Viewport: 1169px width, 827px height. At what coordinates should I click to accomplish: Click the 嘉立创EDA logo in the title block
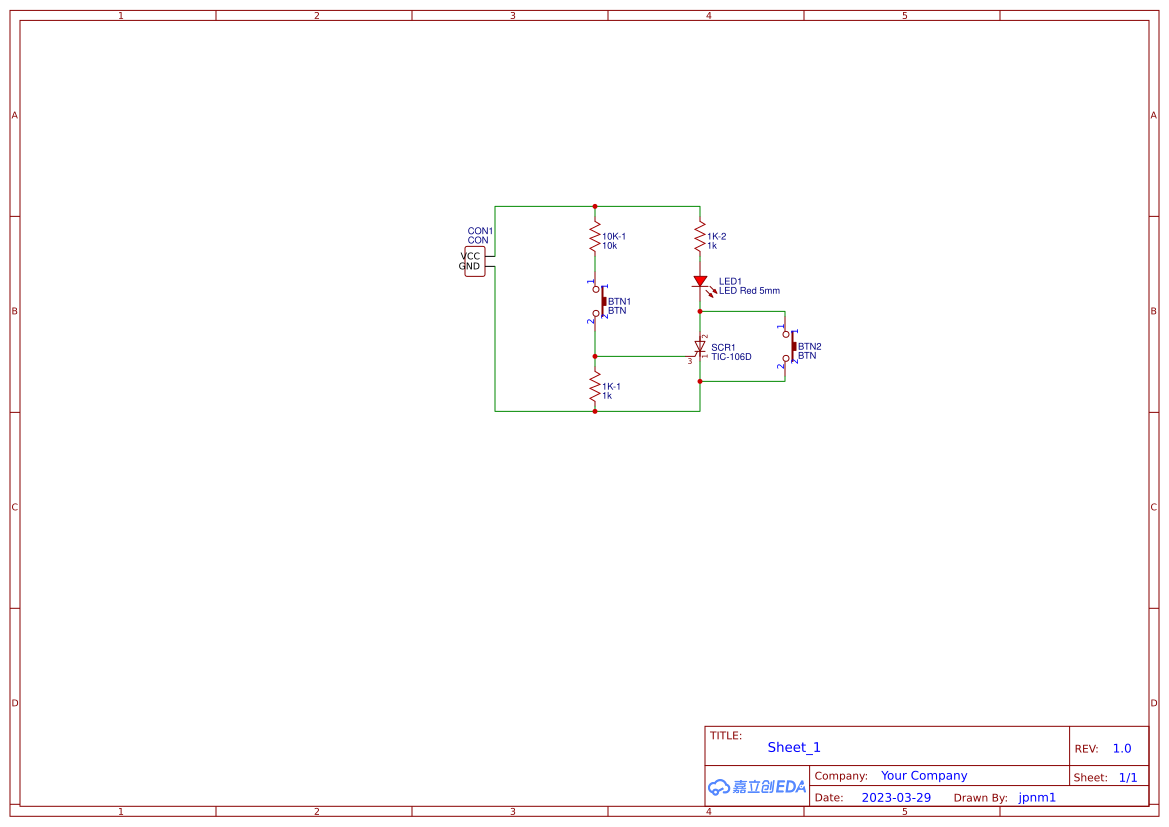pos(755,787)
